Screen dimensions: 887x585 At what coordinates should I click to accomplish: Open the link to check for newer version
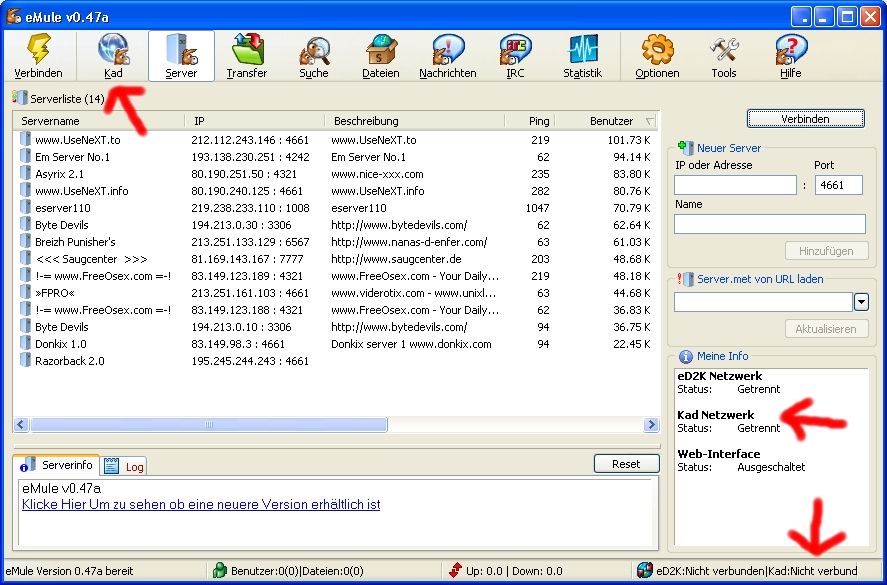(201, 504)
